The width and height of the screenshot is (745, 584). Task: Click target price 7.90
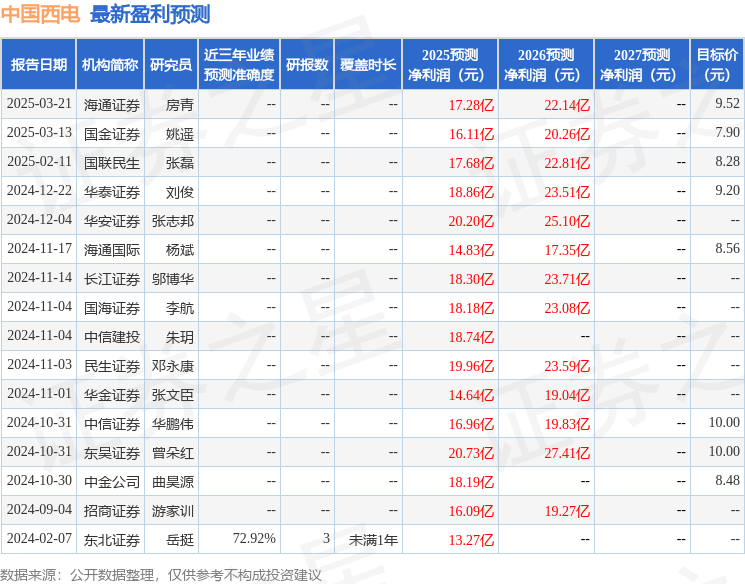(x=727, y=133)
